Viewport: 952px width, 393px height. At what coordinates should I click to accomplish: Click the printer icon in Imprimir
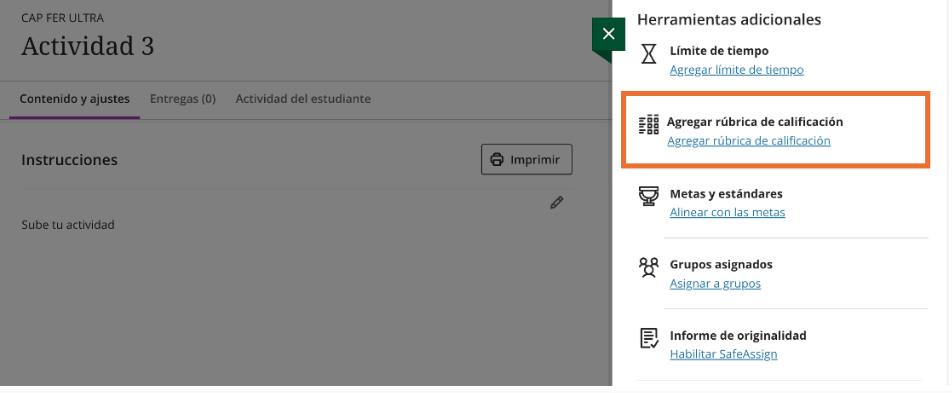click(x=497, y=160)
